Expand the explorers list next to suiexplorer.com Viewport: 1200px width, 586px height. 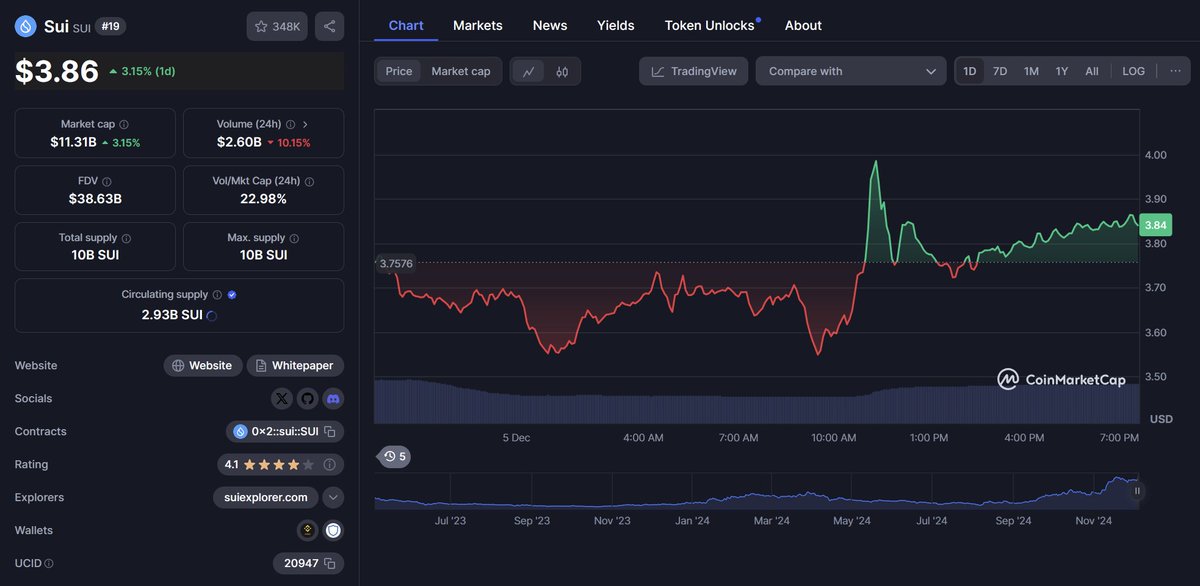[x=333, y=497]
